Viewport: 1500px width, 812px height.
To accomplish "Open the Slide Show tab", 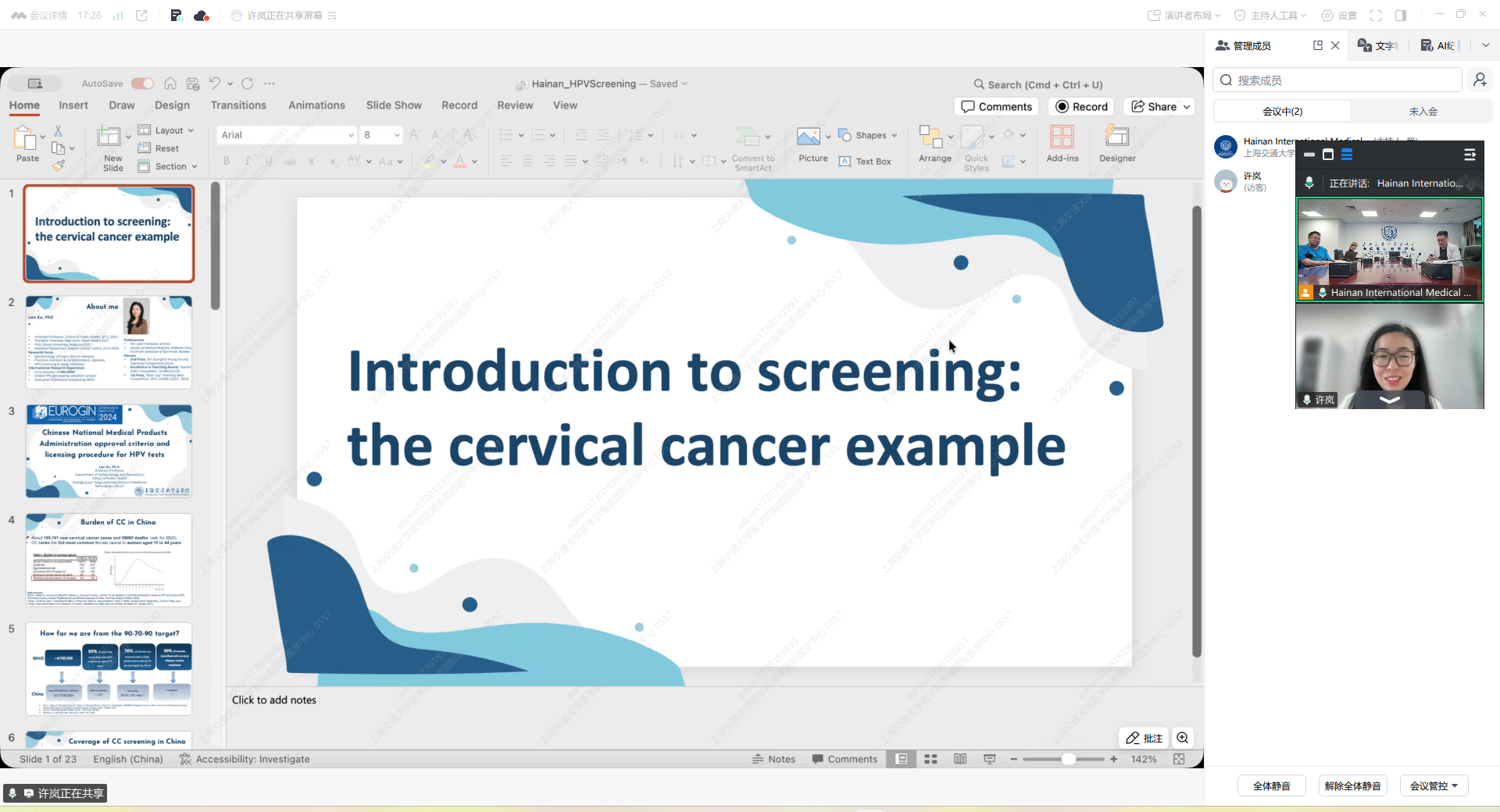I will click(x=394, y=105).
